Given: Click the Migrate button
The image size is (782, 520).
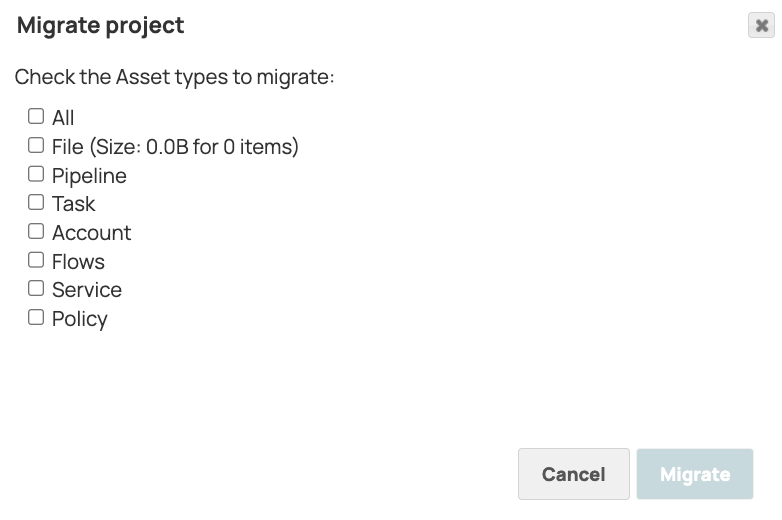Looking at the screenshot, I should pos(694,474).
